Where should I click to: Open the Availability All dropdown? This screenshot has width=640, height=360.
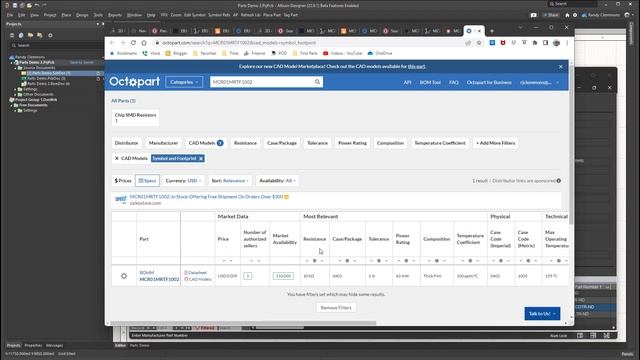tap(277, 180)
